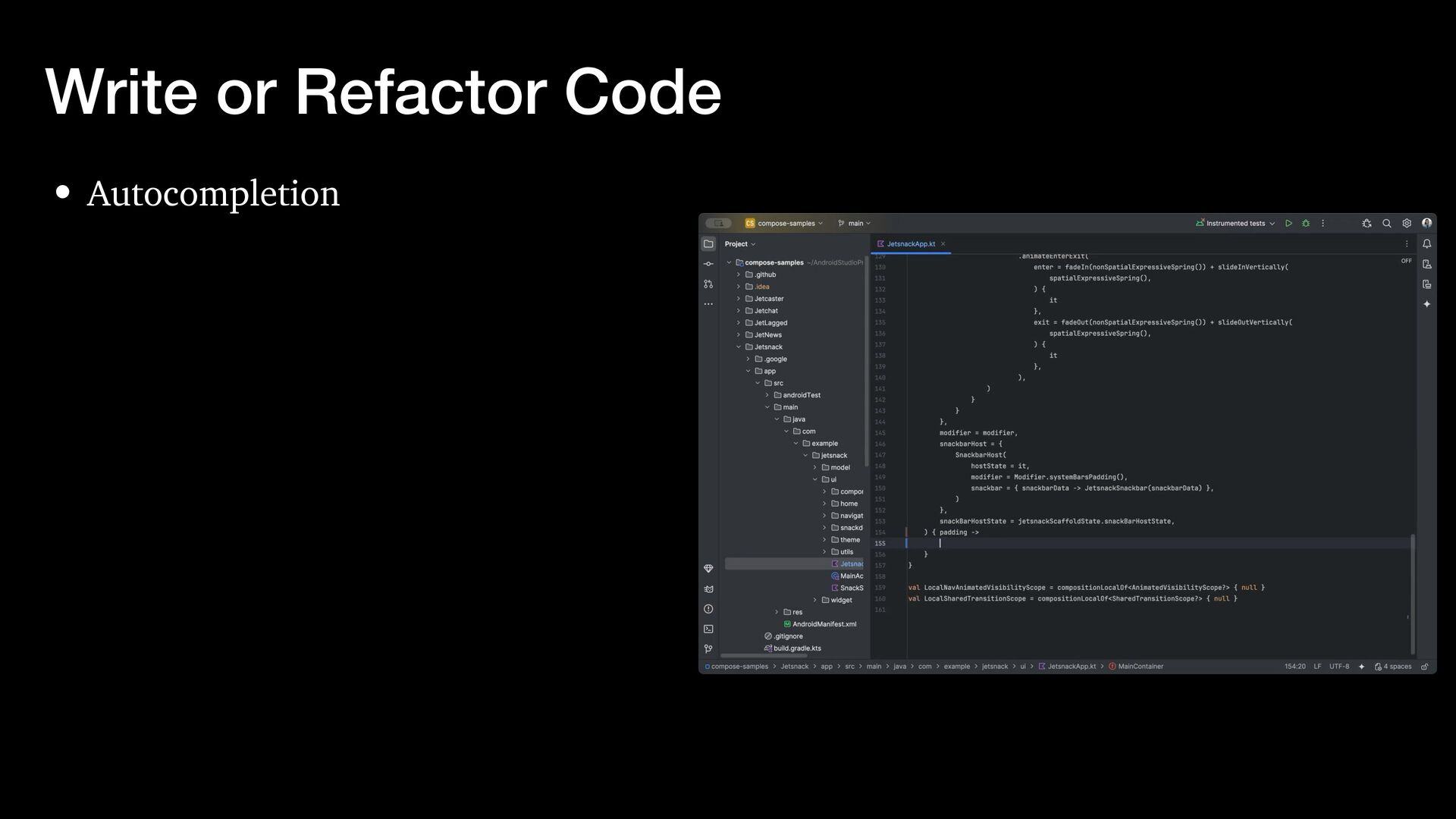Toggle the read-only lock icon in status bar
This screenshot has width=1456, height=819.
1424,667
